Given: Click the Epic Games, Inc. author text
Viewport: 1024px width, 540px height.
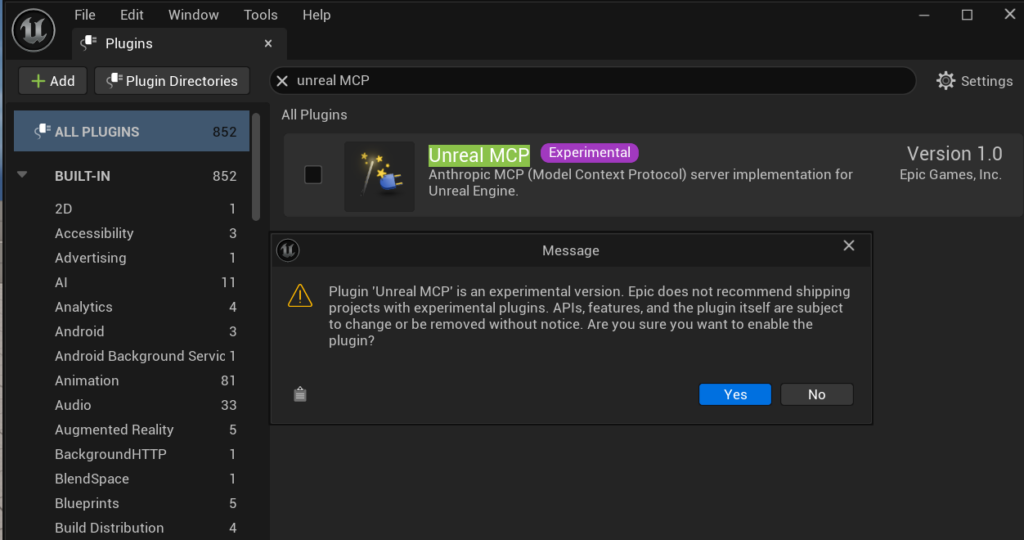Looking at the screenshot, I should [x=950, y=175].
